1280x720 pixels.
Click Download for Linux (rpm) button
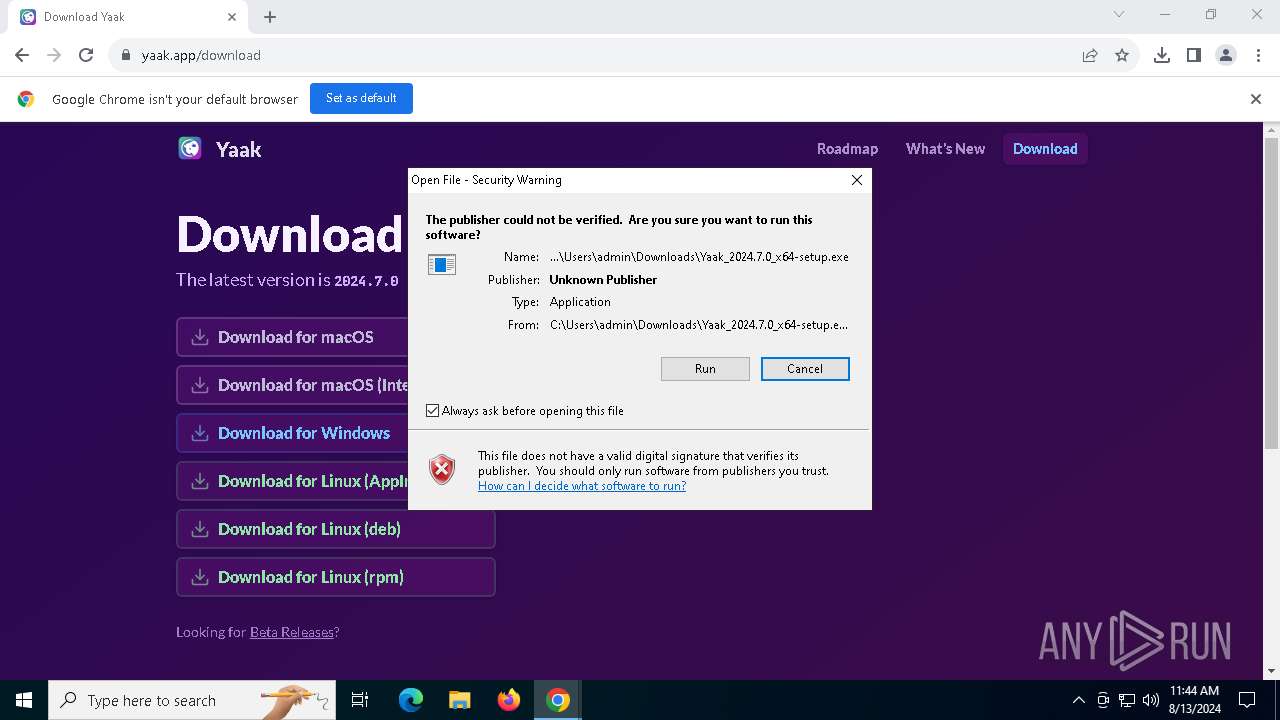[336, 577]
